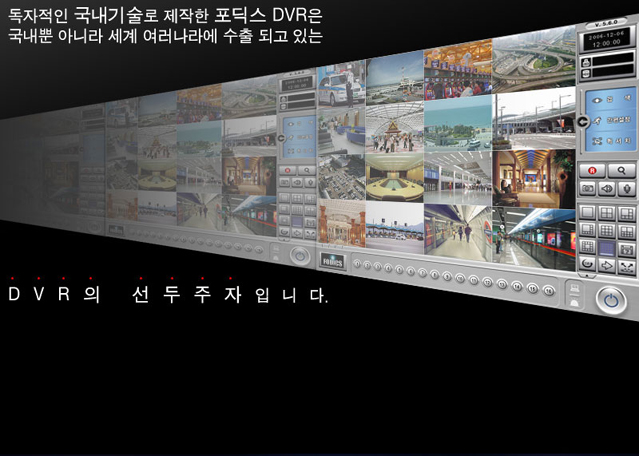639x456 pixels.
Task: Open the highway interchange aerial camera feed
Action: (534, 60)
